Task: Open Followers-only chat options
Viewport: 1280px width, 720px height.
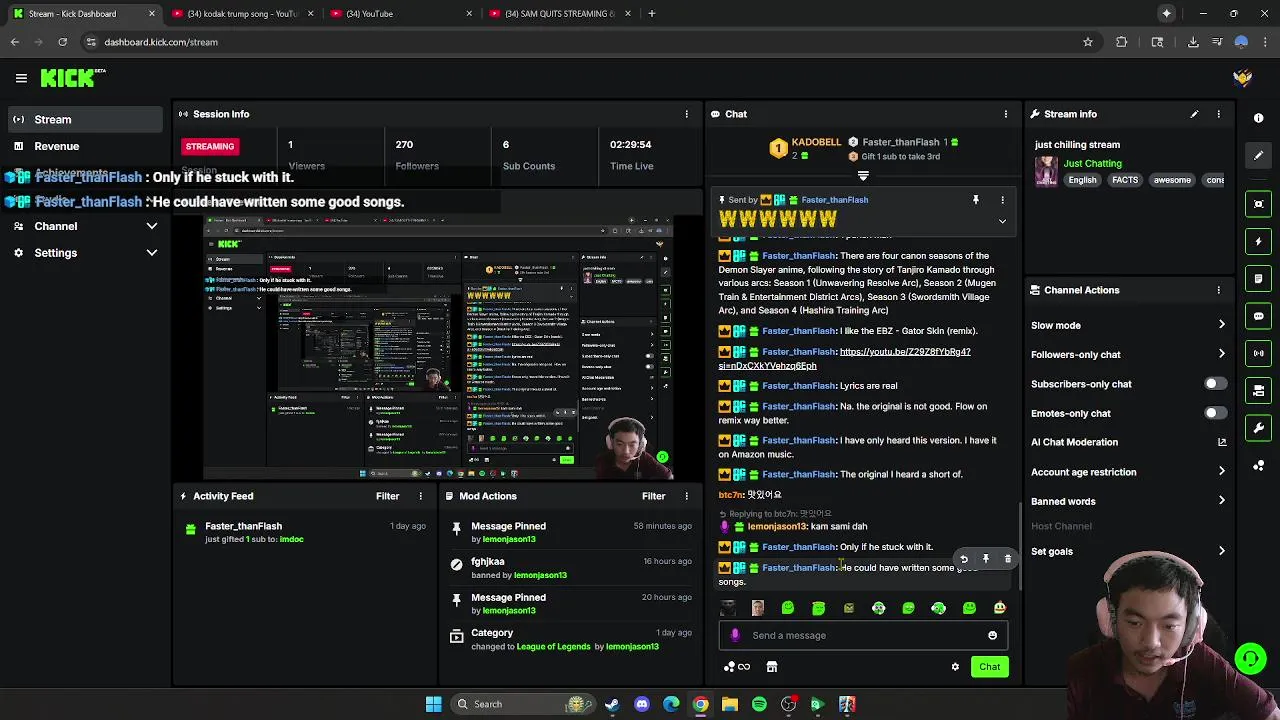Action: (1128, 354)
